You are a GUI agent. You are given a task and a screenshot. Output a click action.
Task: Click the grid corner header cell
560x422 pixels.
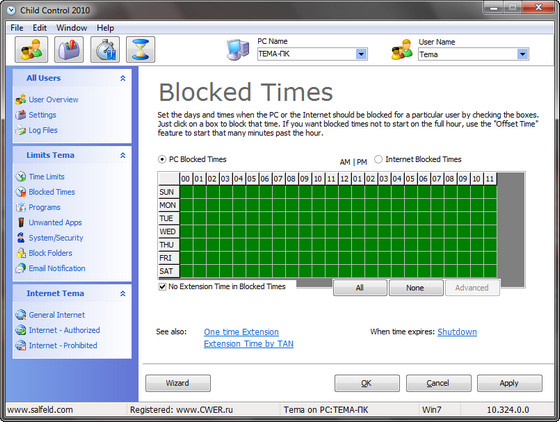pos(169,179)
